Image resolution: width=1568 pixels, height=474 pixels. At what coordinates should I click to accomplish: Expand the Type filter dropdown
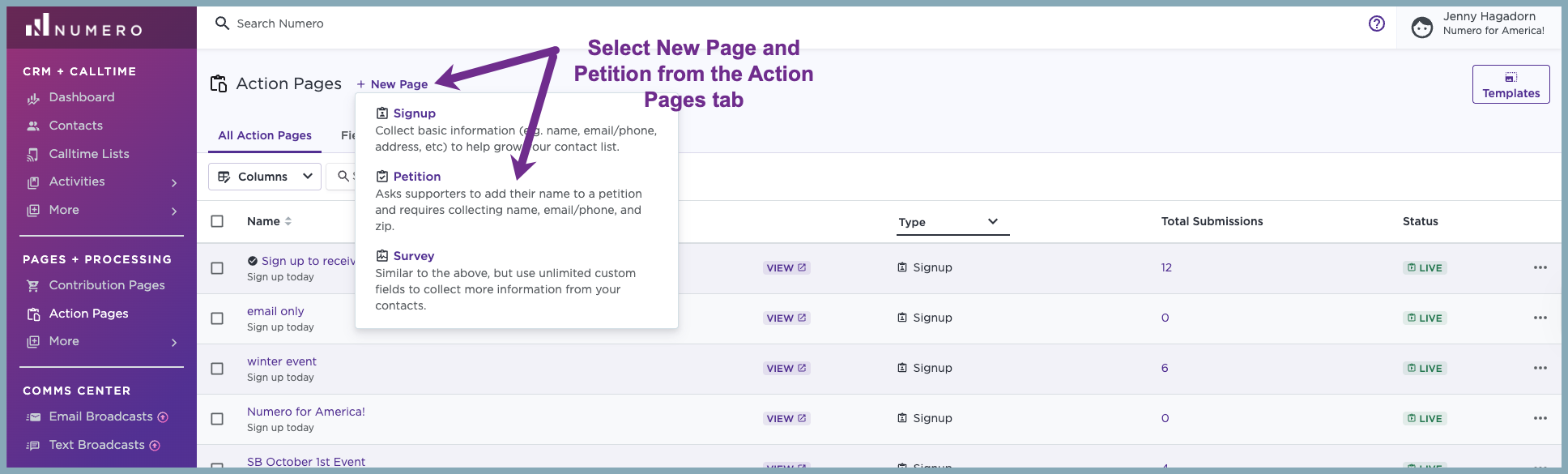(x=952, y=222)
